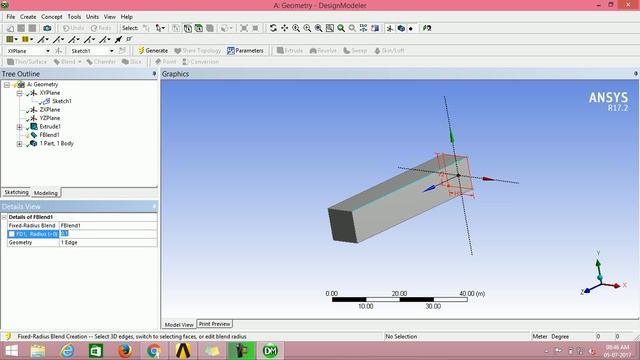Open the Magnifier Window tool

tap(330, 28)
